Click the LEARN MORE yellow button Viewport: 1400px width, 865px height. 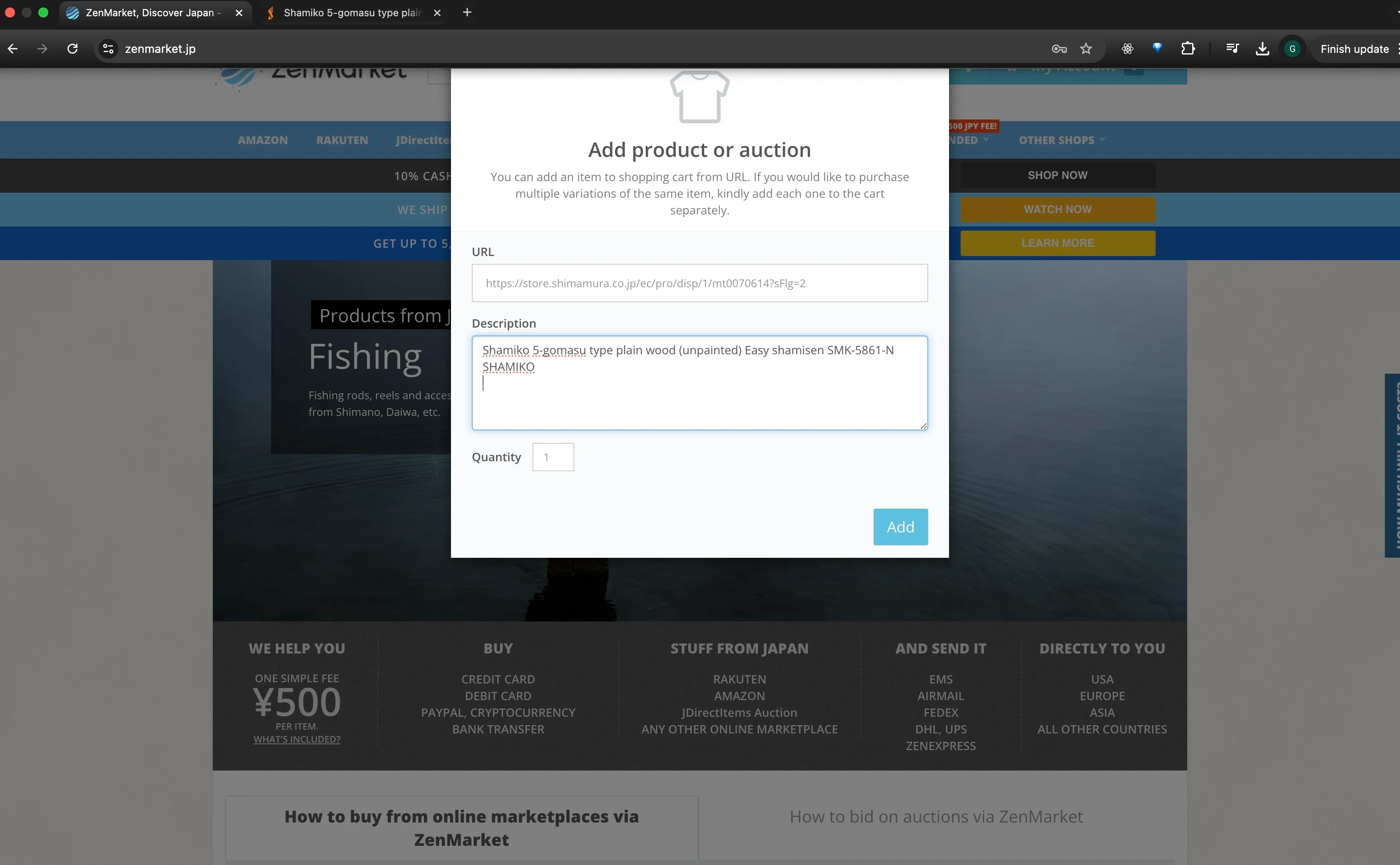pos(1057,243)
